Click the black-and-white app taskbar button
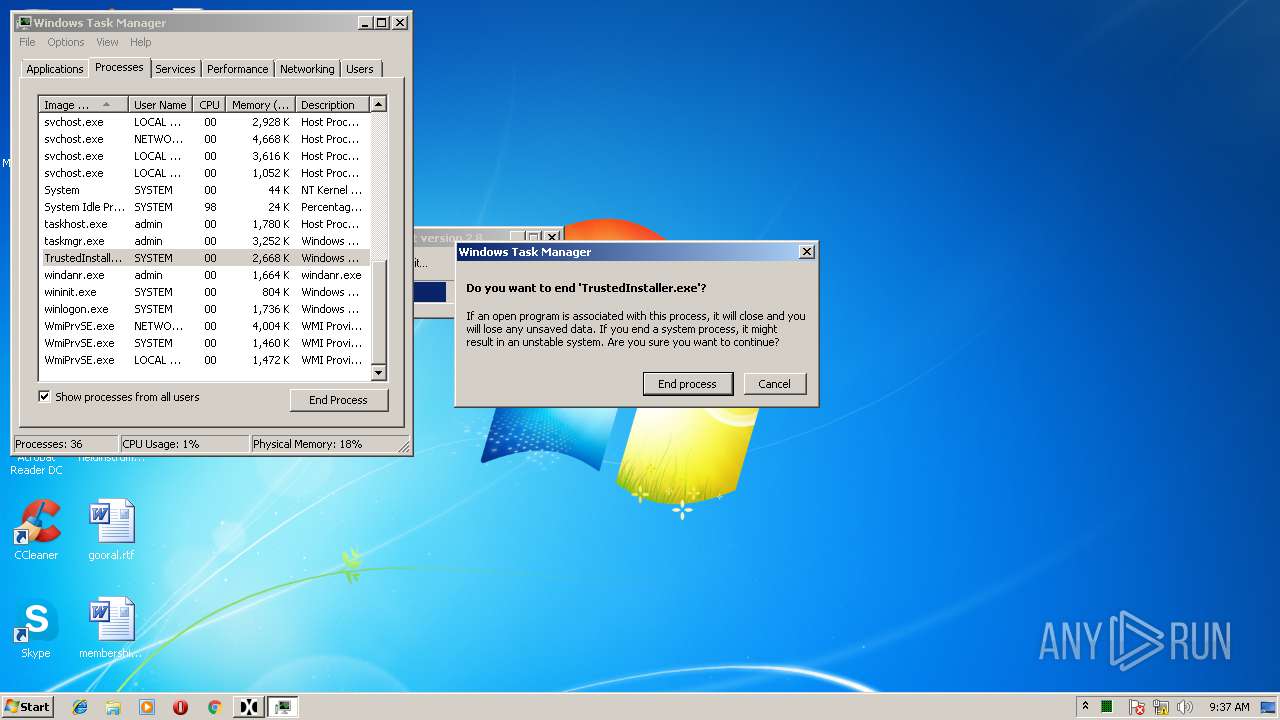Image resolution: width=1280 pixels, height=720 pixels. [248, 707]
